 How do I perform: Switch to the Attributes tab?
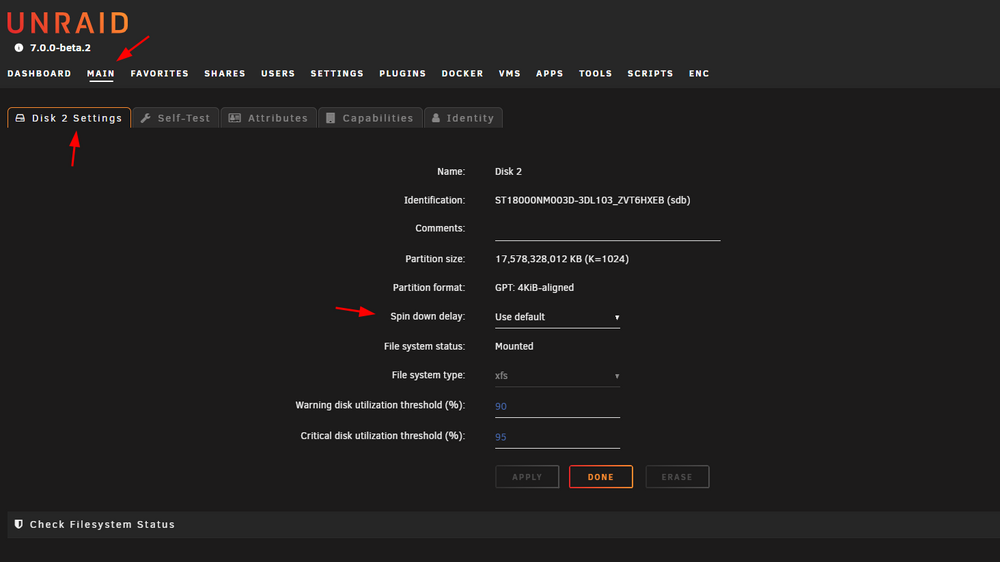coord(268,118)
